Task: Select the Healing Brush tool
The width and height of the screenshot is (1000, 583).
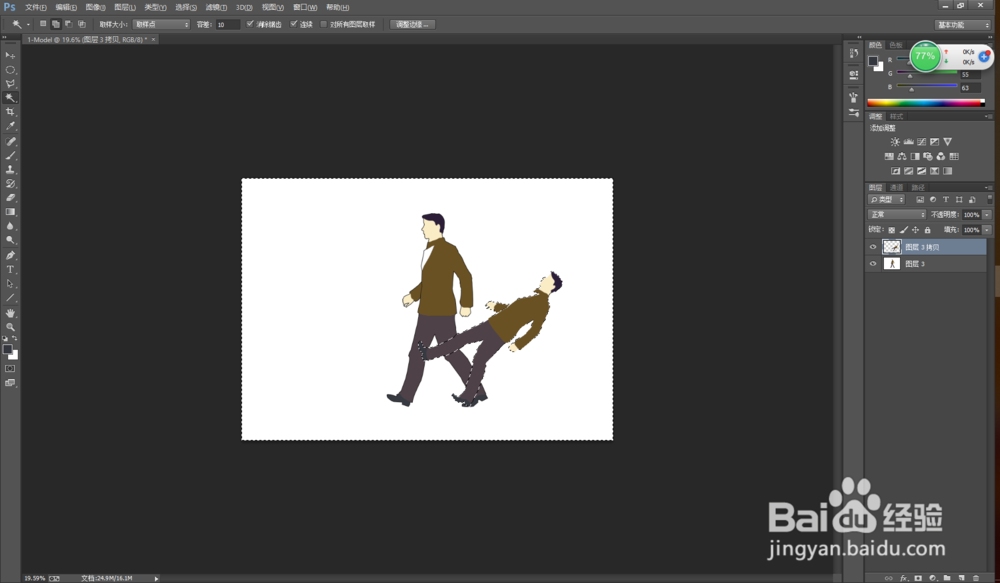Action: tap(10, 142)
